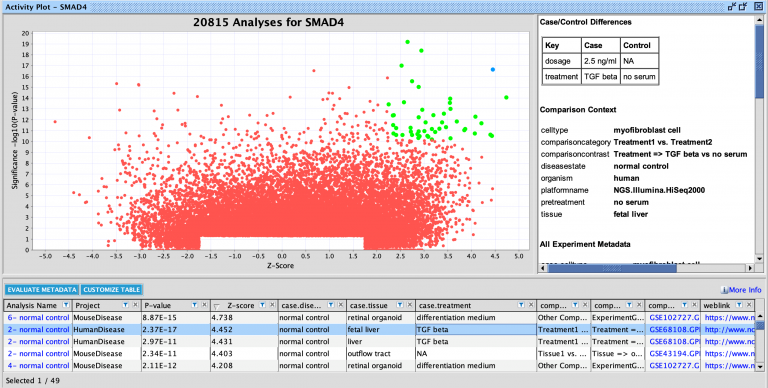The height and width of the screenshot is (388, 768).
Task: Click plot title '20815 Analyses for SMAD4'
Action: point(268,22)
